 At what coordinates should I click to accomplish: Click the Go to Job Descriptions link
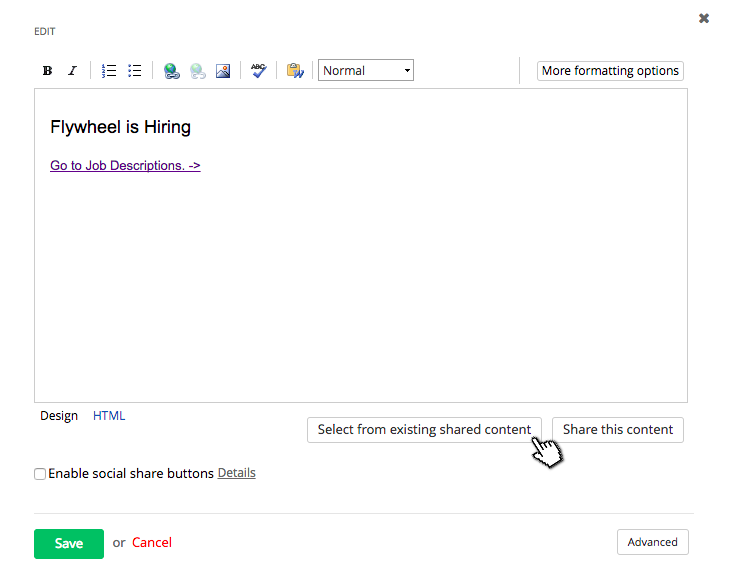[126, 165]
